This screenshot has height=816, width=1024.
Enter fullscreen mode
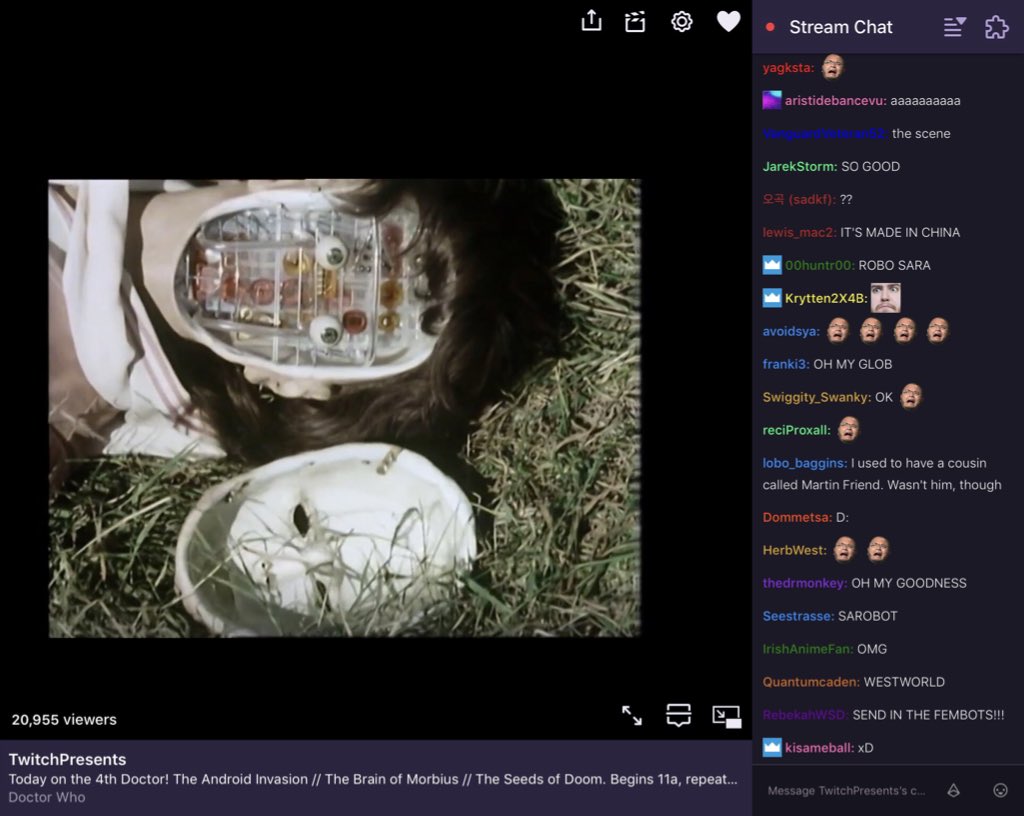point(631,715)
